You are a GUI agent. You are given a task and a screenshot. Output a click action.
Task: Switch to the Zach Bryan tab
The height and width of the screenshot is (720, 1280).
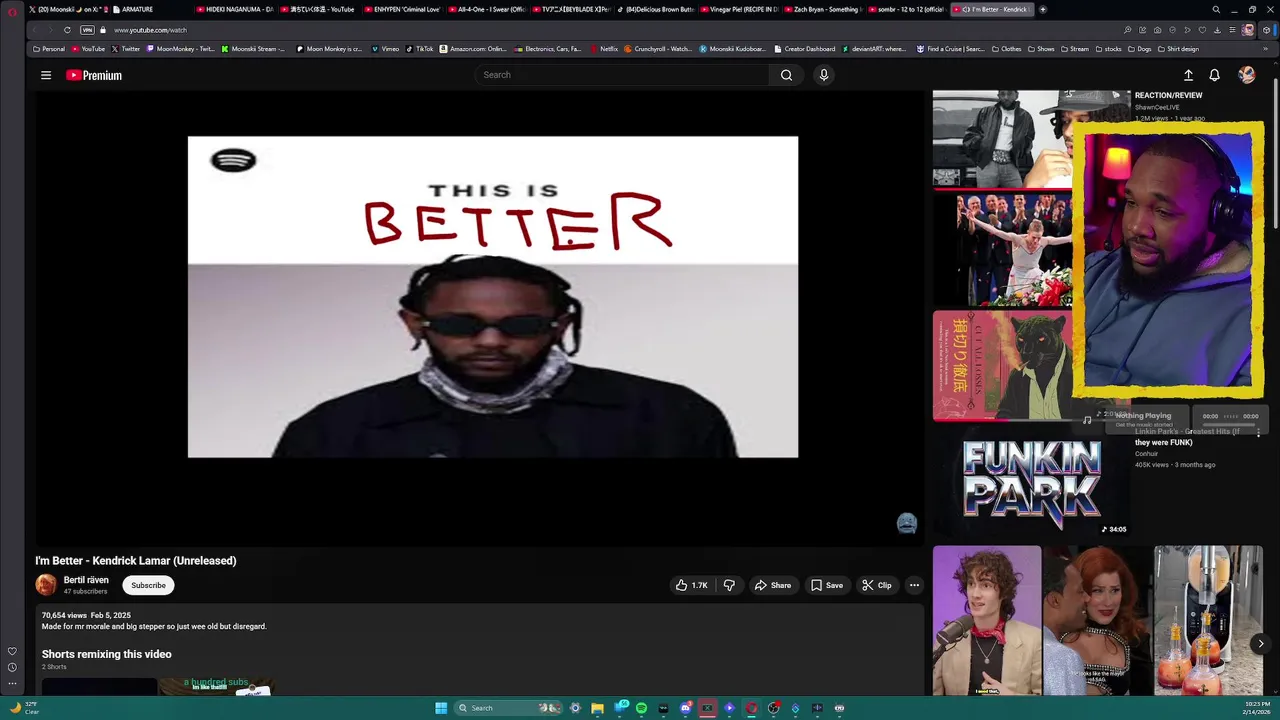click(822, 9)
